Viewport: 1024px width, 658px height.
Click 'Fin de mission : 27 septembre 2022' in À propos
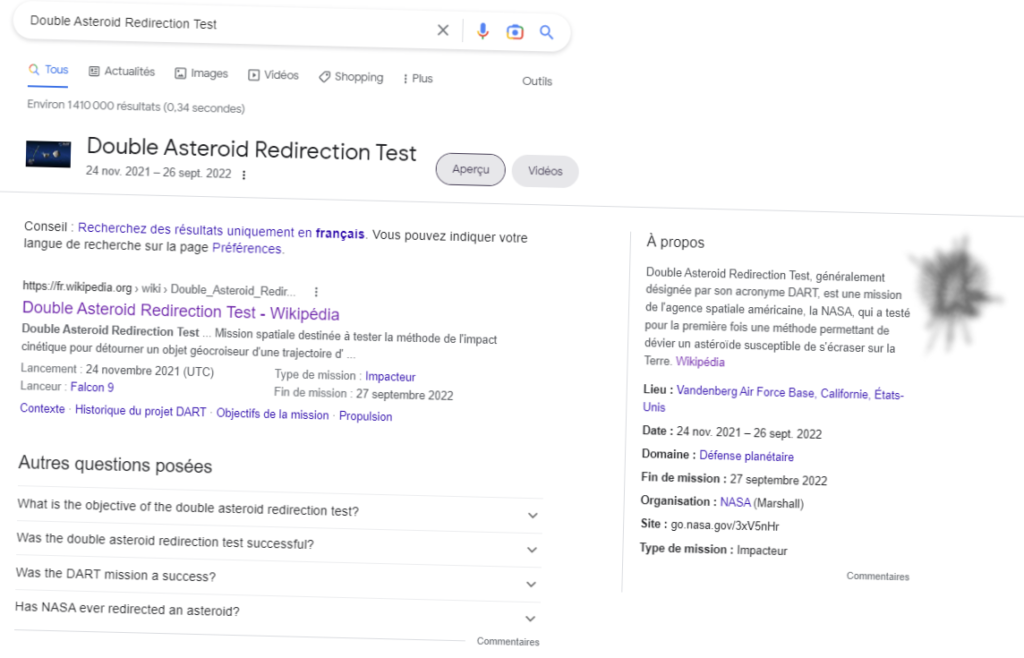734,479
